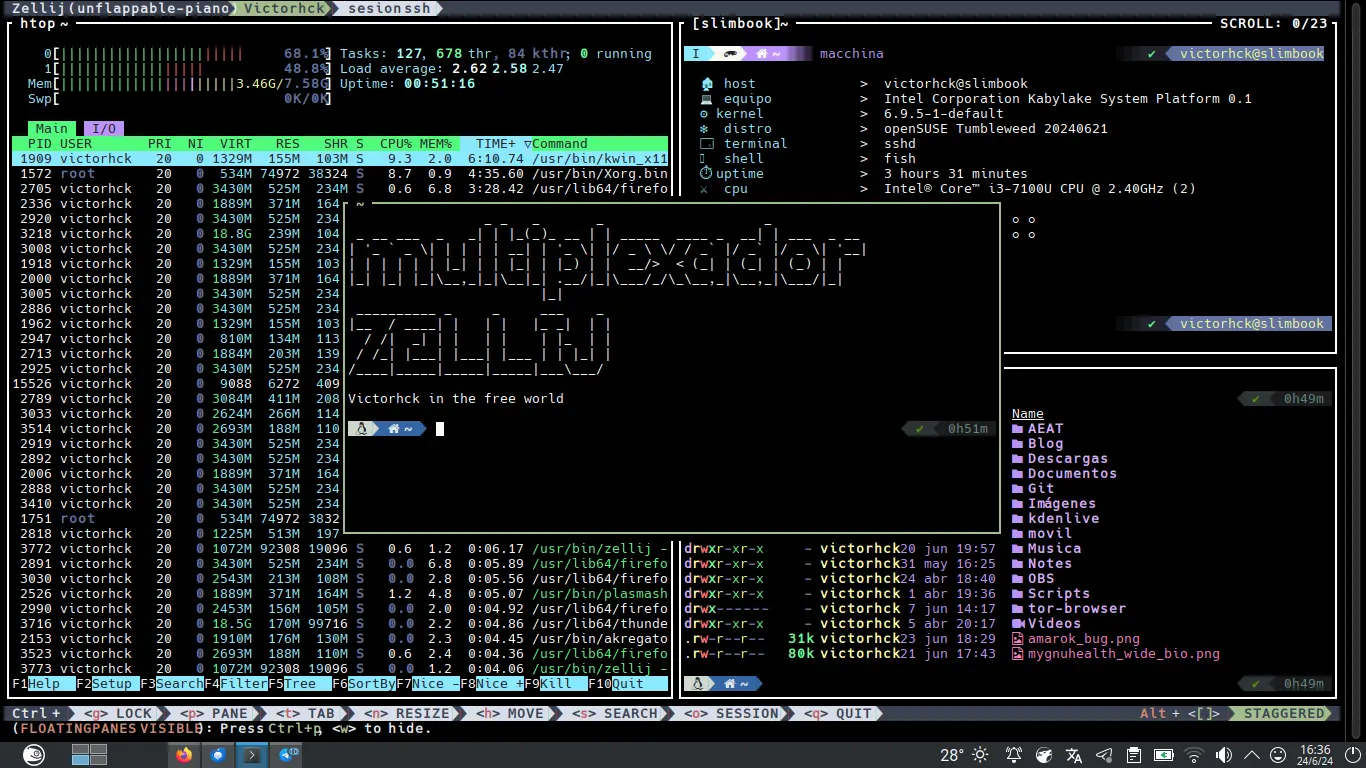Viewport: 1366px width, 768px height.
Task: Click the translate tray icon
Action: [1074, 755]
